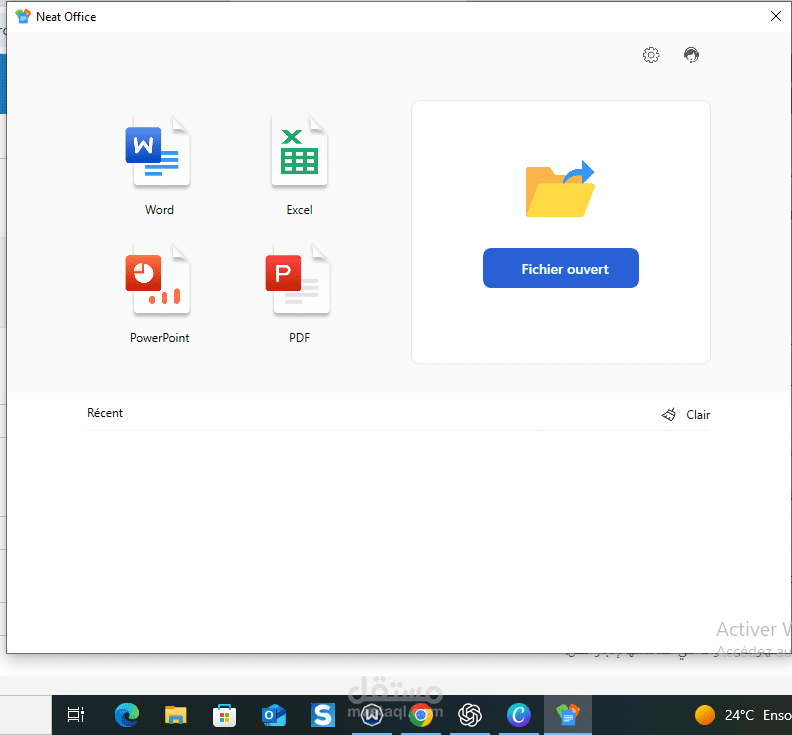Image resolution: width=792 pixels, height=735 pixels.
Task: Click the Neat Office logo in title bar
Action: coord(23,16)
